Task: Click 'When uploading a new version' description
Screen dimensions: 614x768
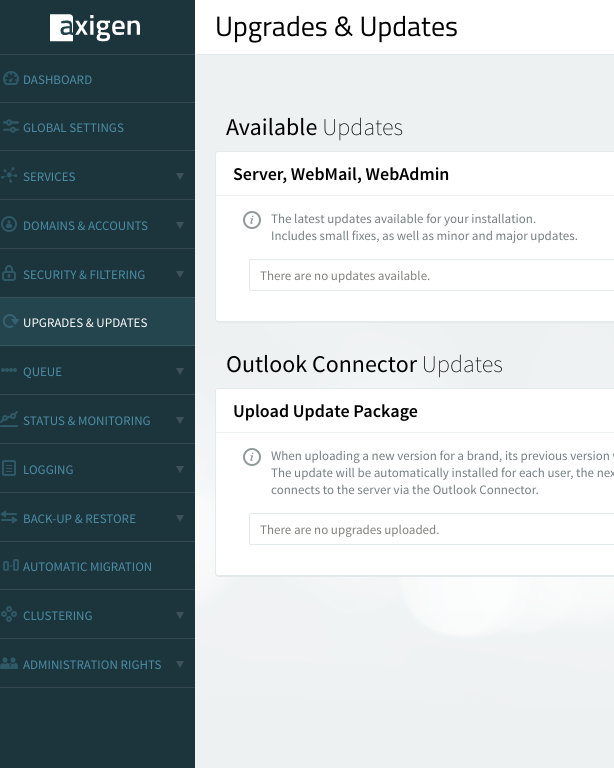Action: pos(442,456)
